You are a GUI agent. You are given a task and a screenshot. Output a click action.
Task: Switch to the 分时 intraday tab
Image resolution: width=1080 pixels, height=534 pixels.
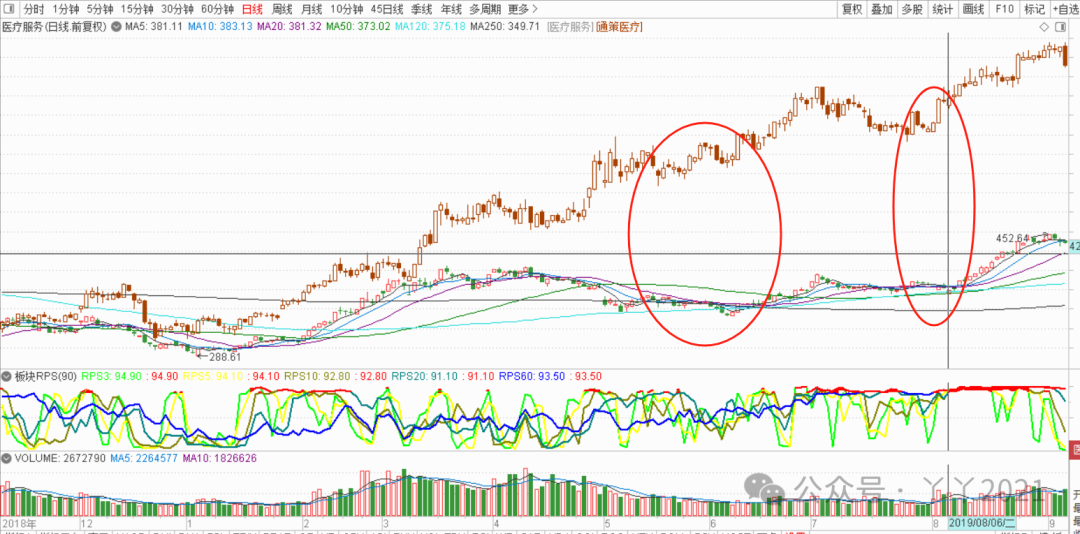[x=34, y=9]
